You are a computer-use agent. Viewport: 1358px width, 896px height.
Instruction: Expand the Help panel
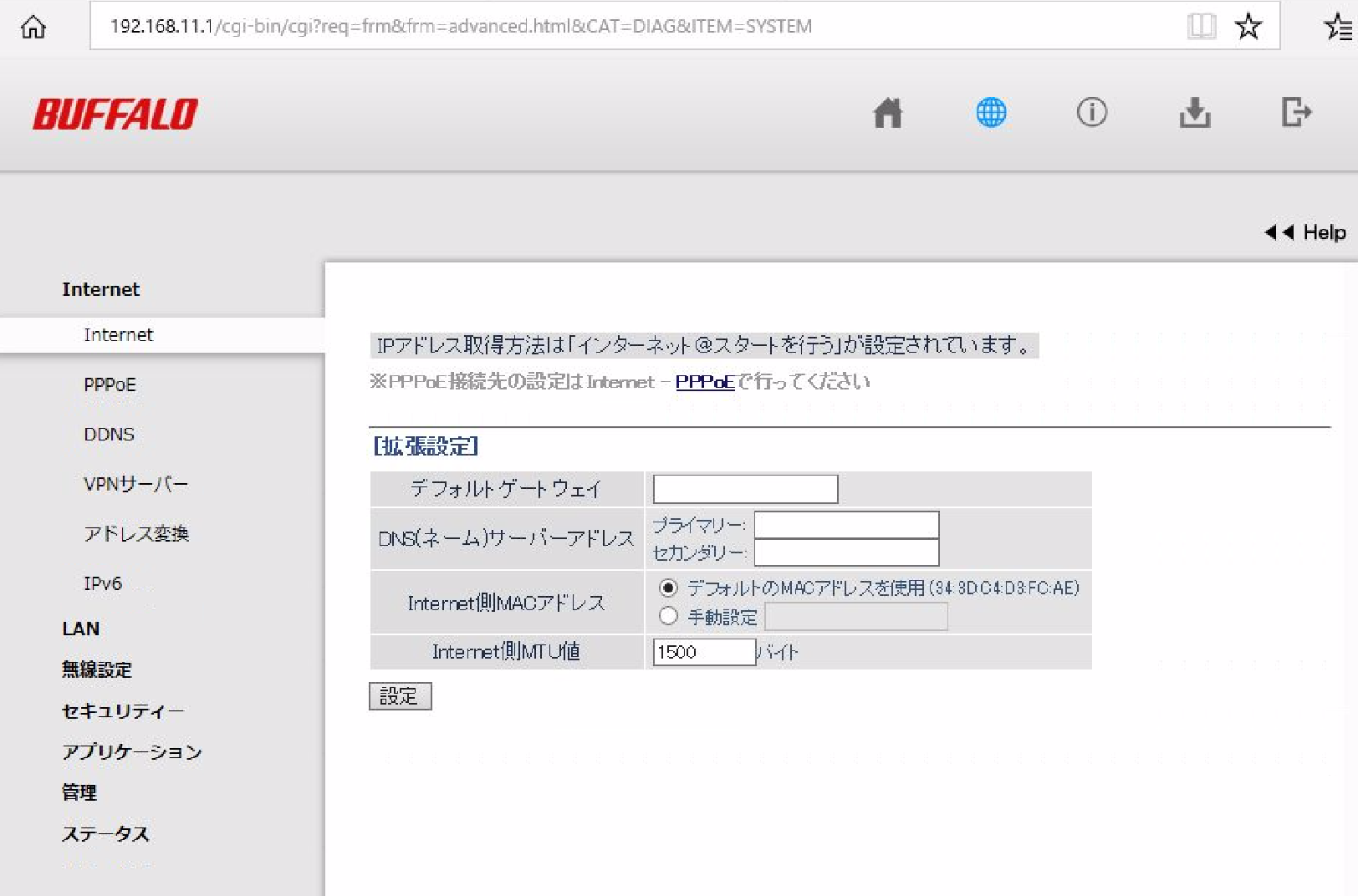[x=1305, y=232]
